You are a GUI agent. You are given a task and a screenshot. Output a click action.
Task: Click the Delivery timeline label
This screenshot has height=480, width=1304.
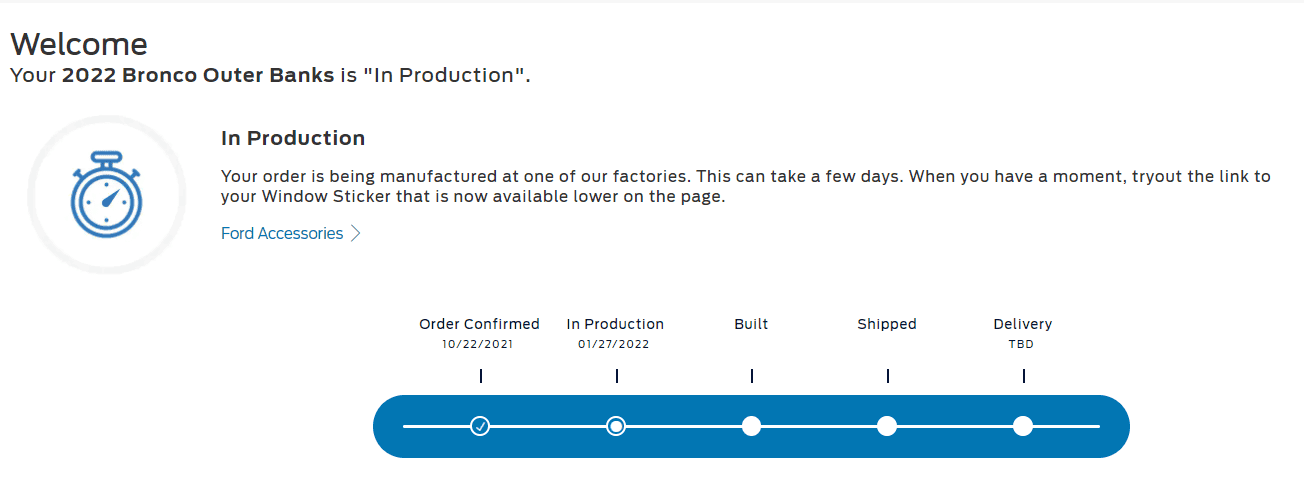click(1023, 324)
